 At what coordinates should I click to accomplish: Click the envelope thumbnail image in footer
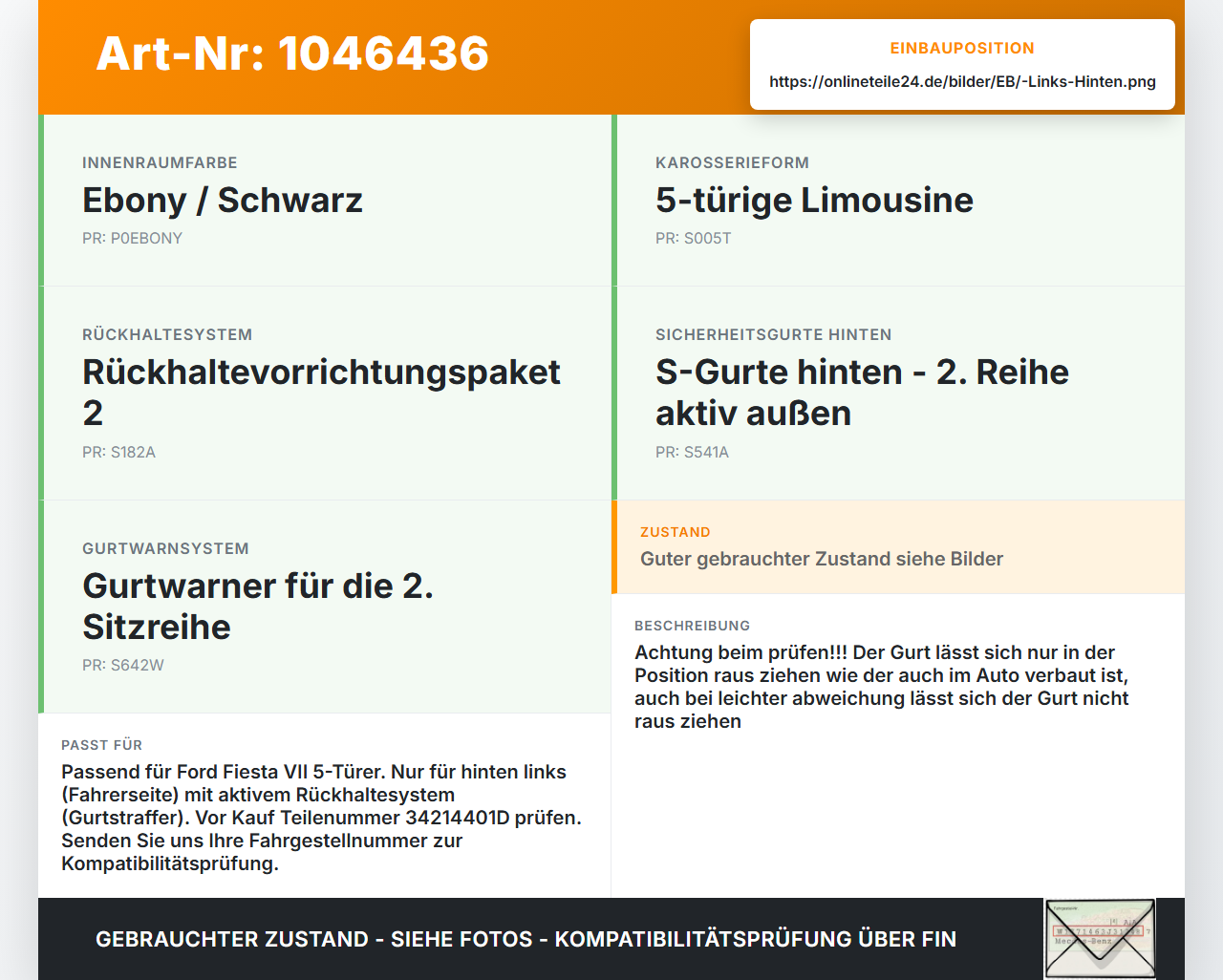pos(1100,939)
